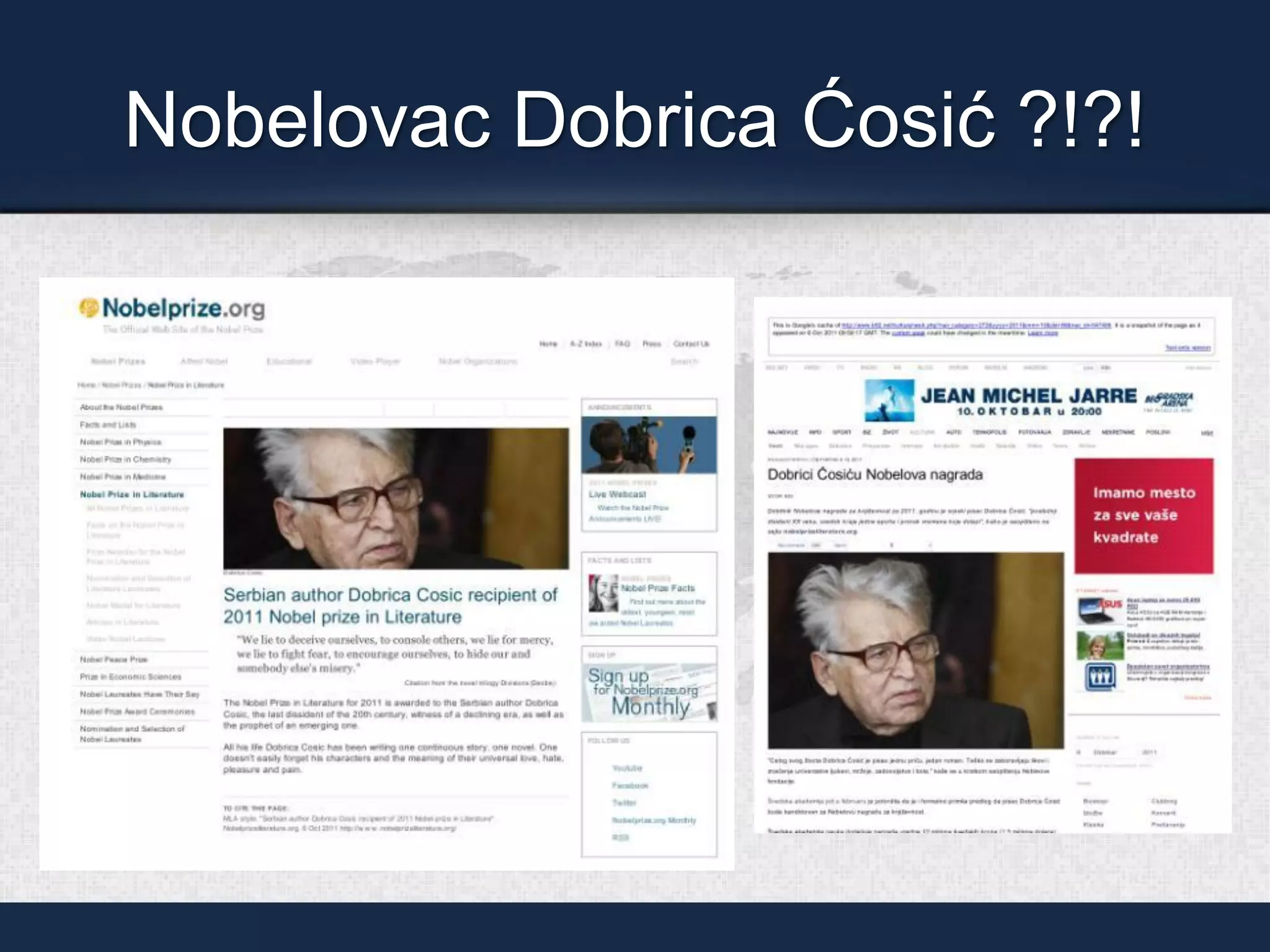Open the Nobelprize.org site title link
The width and height of the screenshot is (1270, 952).
tap(184, 308)
